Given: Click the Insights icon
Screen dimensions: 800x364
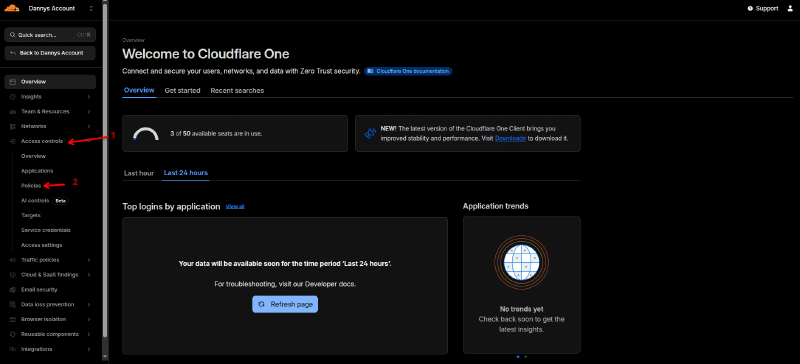Looking at the screenshot, I should point(13,96).
